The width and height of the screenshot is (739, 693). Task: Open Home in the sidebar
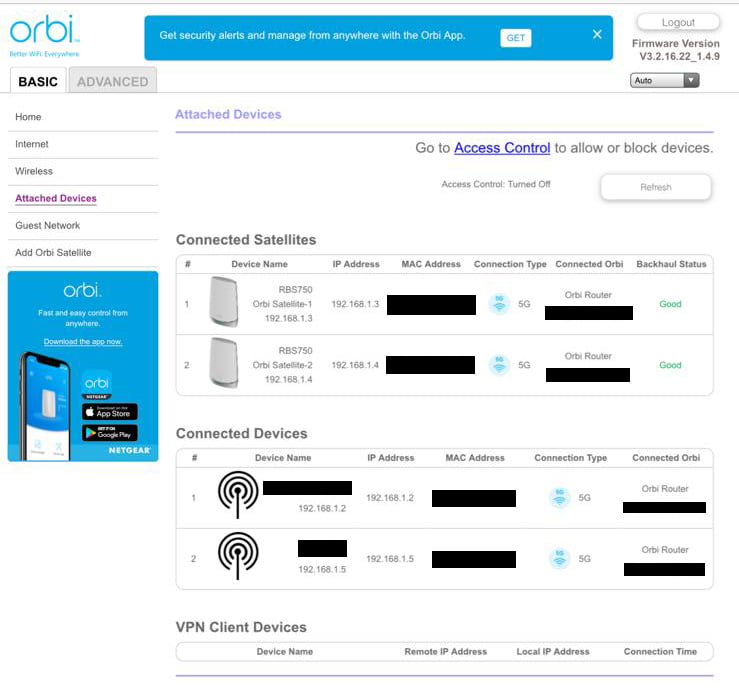[x=28, y=117]
